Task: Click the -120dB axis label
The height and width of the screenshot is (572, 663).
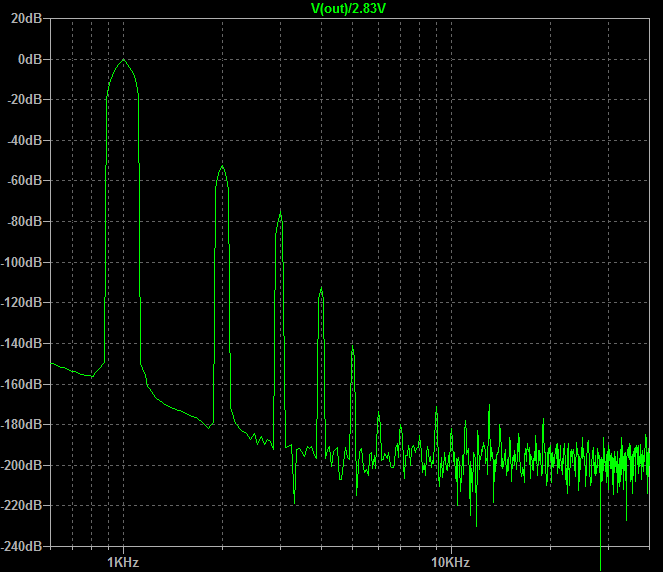Action: coord(22,303)
